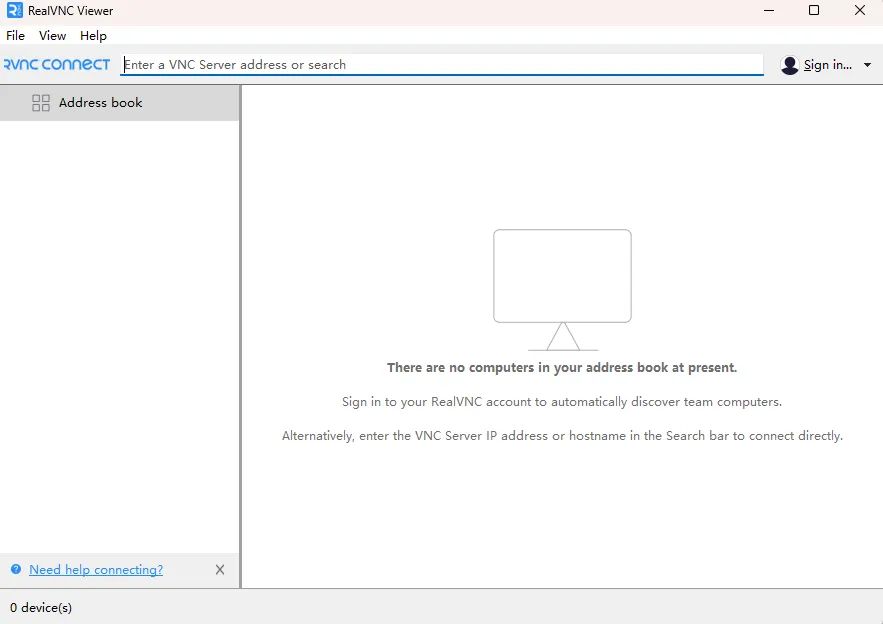
Task: Close the RealVNC Viewer window
Action: [860, 11]
